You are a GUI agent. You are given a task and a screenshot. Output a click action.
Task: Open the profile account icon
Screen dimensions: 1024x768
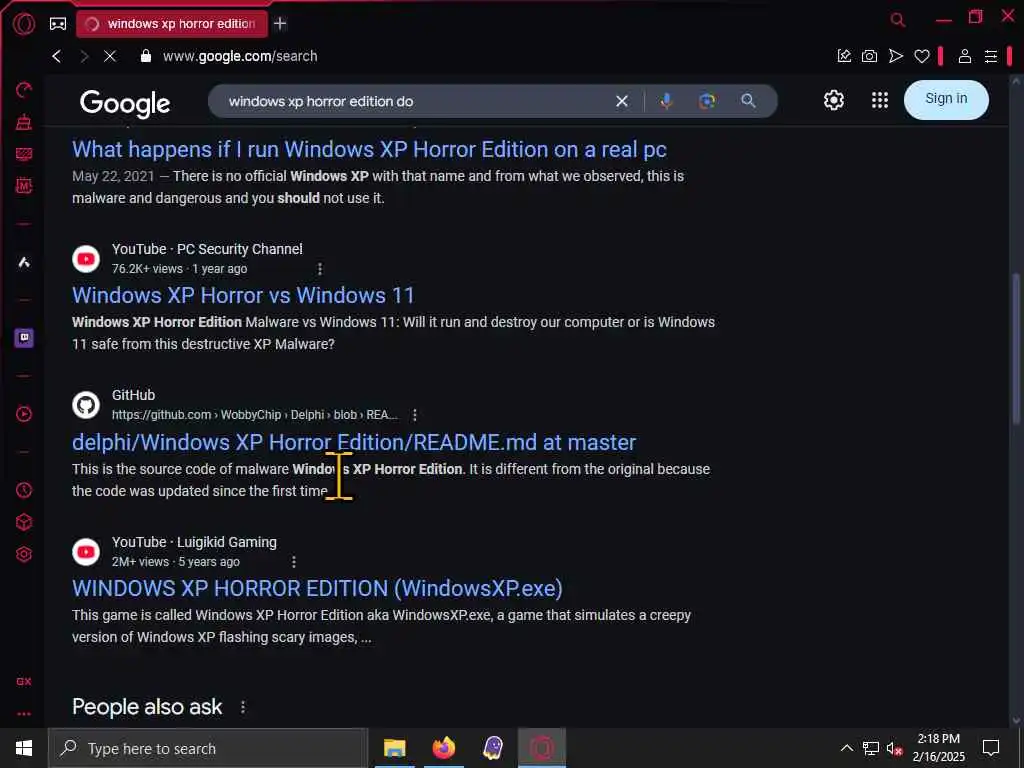965,56
